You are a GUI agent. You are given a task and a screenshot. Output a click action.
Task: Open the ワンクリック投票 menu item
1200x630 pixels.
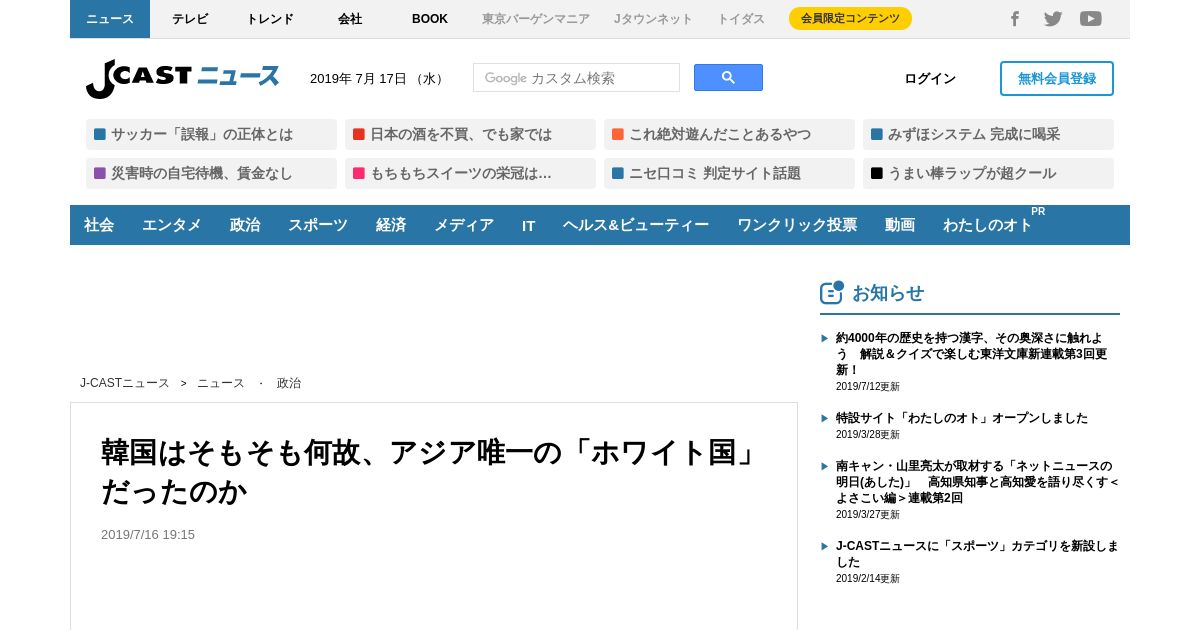pyautogui.click(x=797, y=225)
